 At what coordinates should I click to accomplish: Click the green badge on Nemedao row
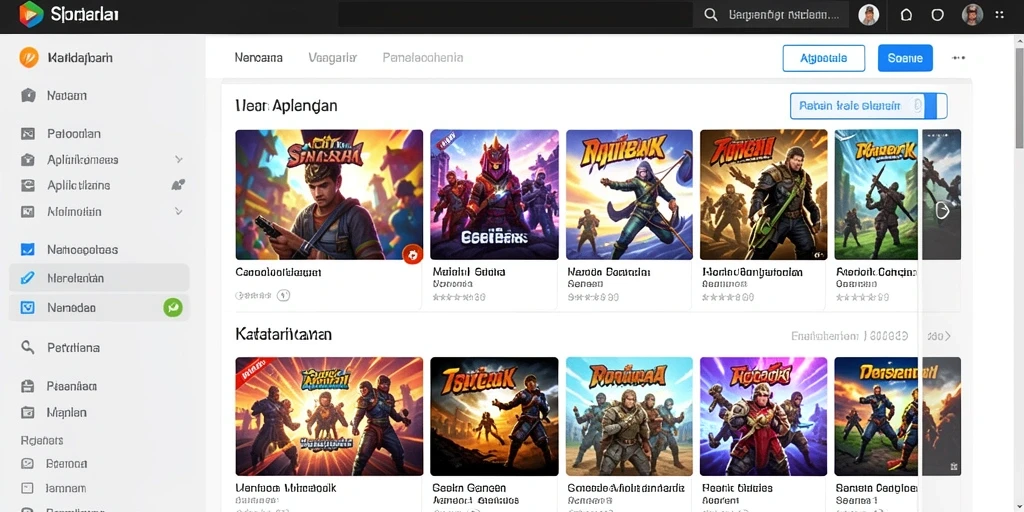click(x=173, y=307)
